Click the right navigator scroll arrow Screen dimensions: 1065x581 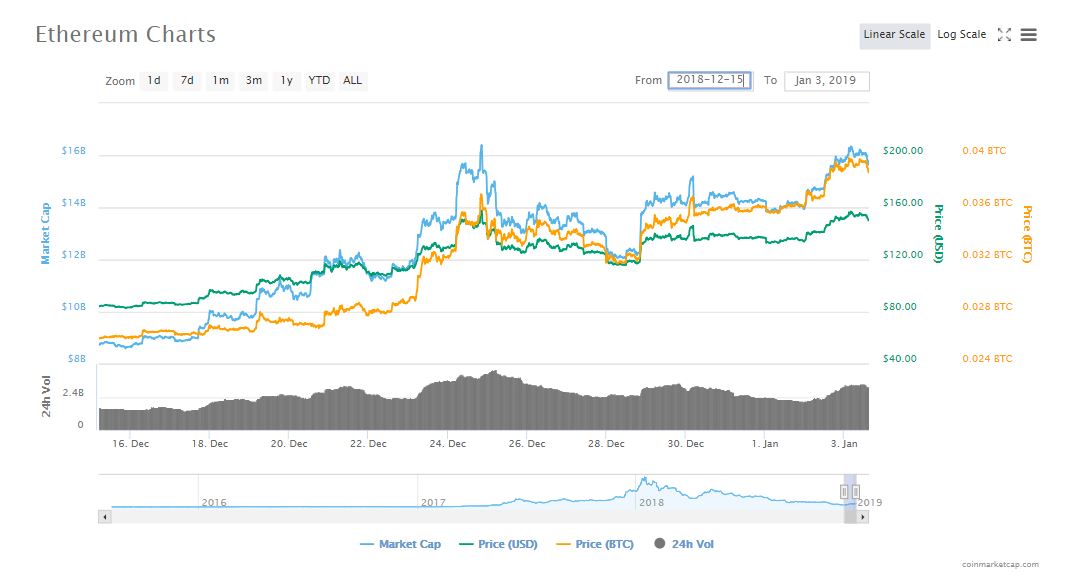click(863, 517)
